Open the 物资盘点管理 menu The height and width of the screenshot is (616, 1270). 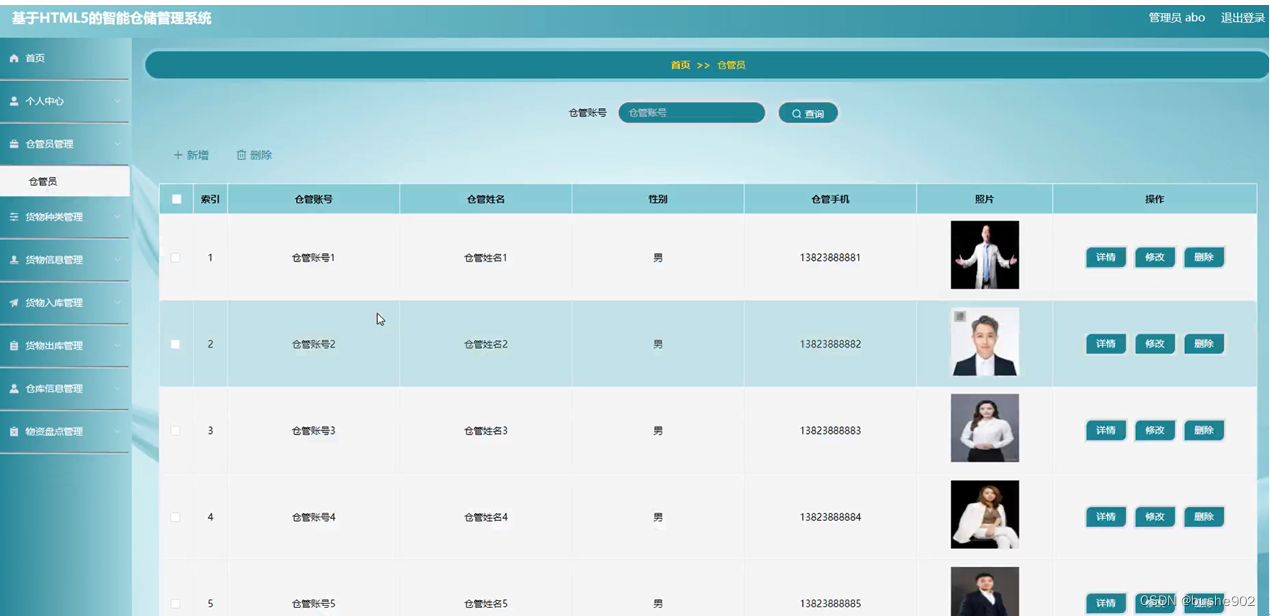coord(64,432)
